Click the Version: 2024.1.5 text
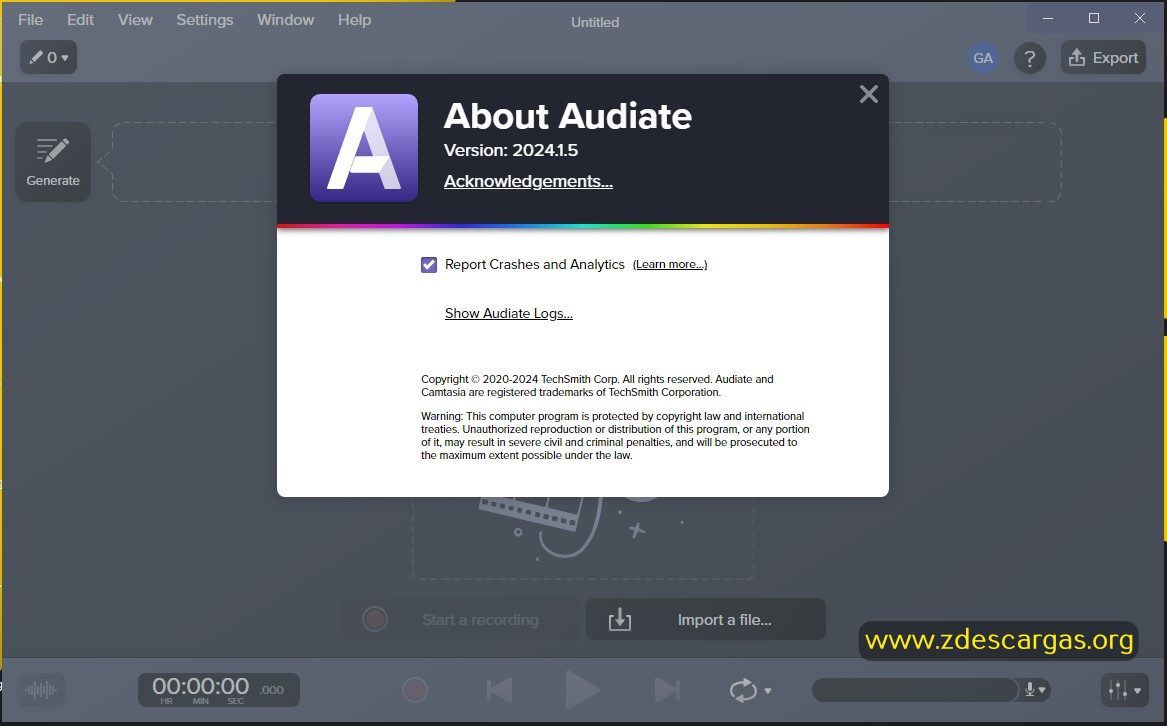This screenshot has width=1167, height=726. 511,150
